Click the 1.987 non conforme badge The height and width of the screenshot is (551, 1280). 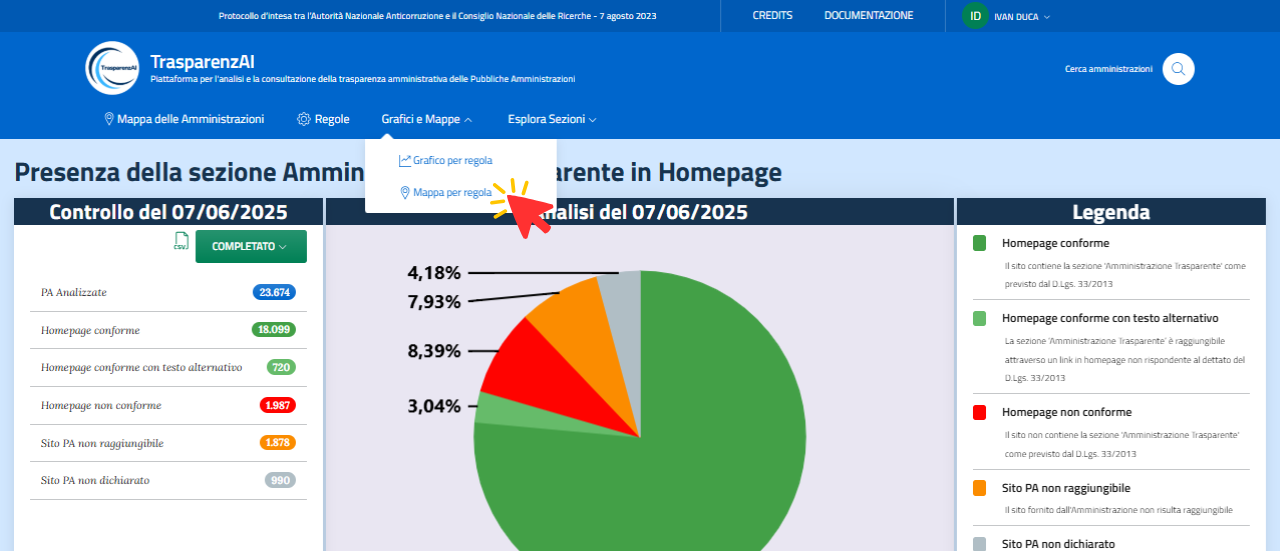(x=278, y=405)
